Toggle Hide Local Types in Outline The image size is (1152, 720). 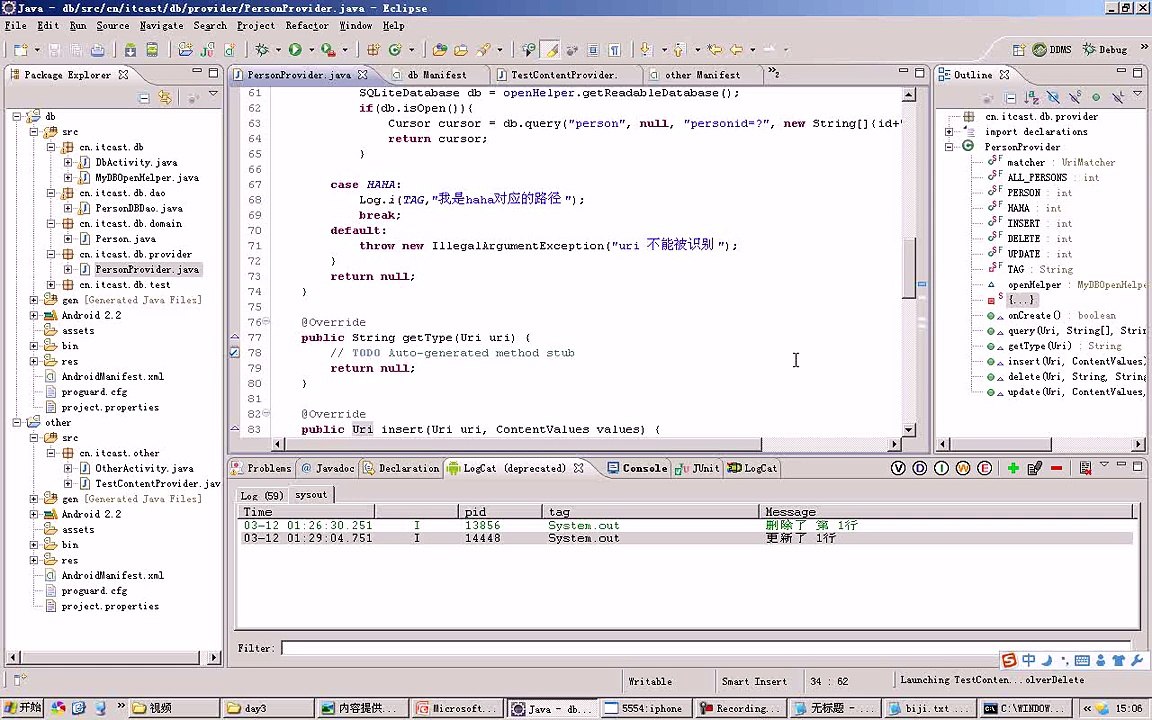click(x=1117, y=97)
